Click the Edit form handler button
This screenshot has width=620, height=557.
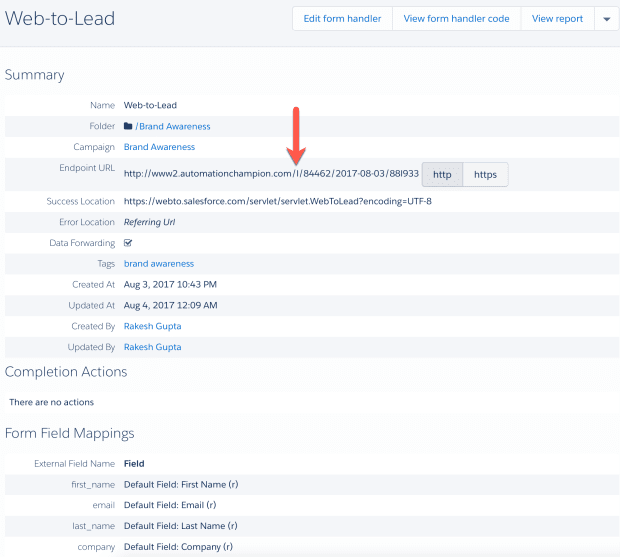pos(342,19)
